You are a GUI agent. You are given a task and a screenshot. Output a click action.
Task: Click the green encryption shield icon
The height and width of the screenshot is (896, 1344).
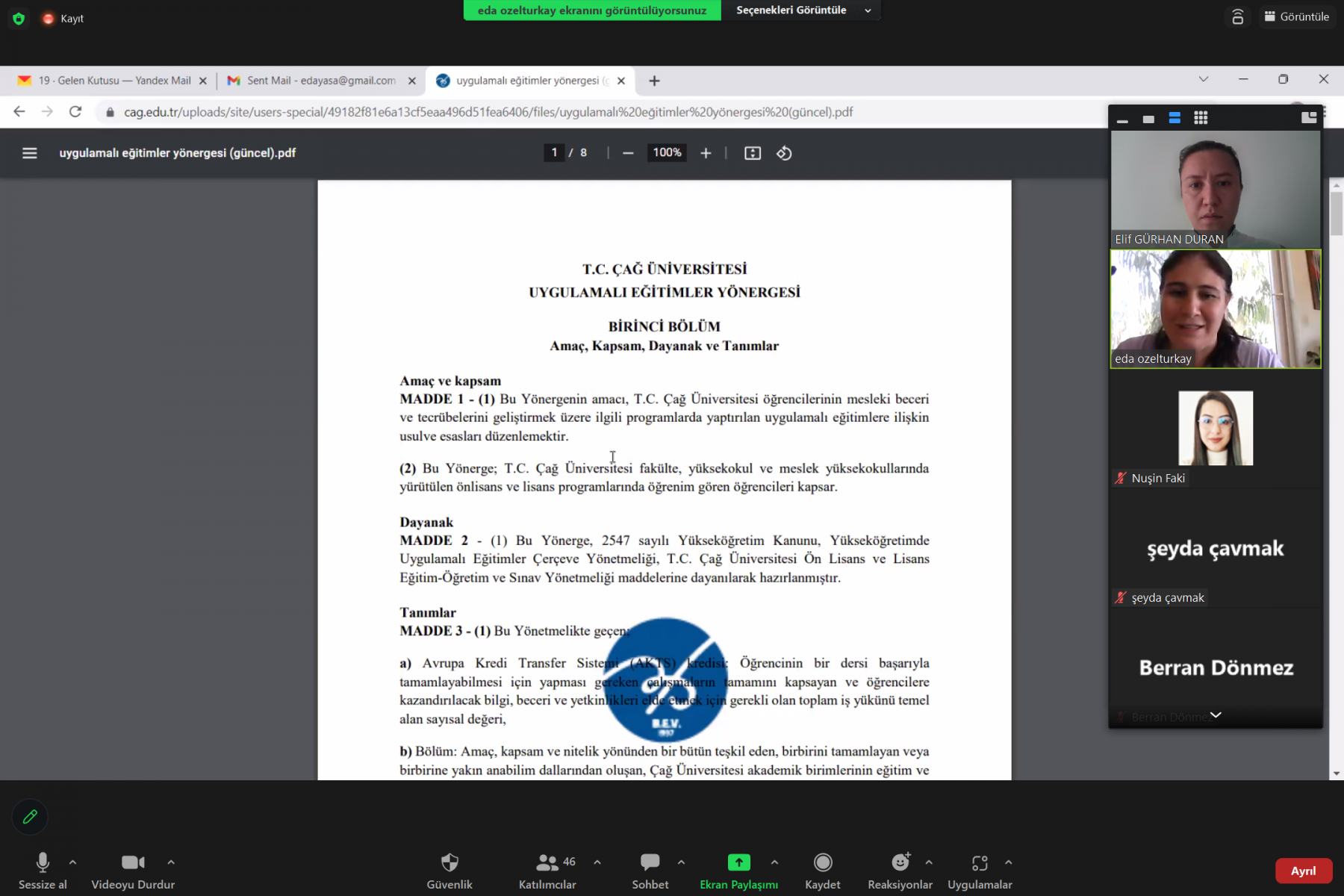pyautogui.click(x=19, y=19)
